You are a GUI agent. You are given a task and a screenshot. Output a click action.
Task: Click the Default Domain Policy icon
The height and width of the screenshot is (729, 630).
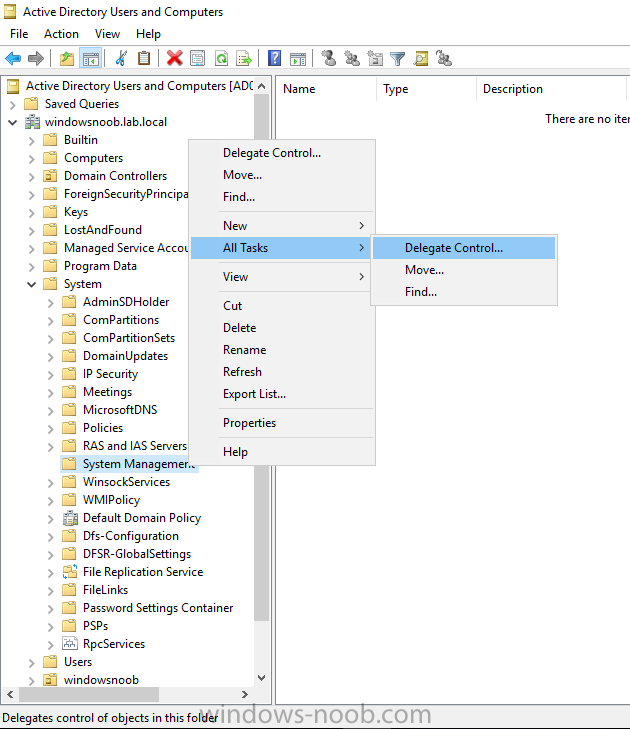[x=70, y=518]
